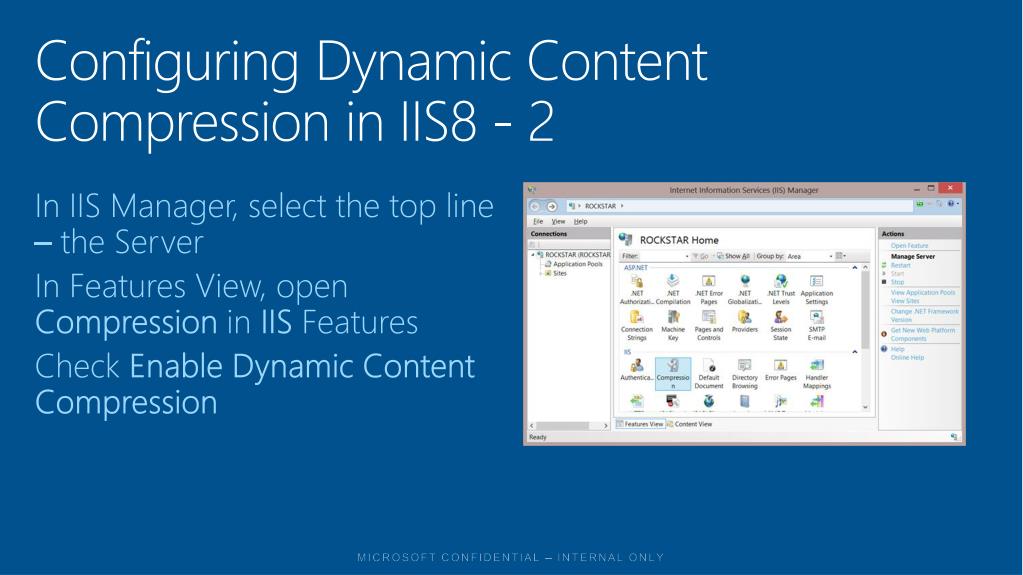This screenshot has height=575, width=1023.
Task: Open the Group by Area dropdown
Action: [x=810, y=256]
